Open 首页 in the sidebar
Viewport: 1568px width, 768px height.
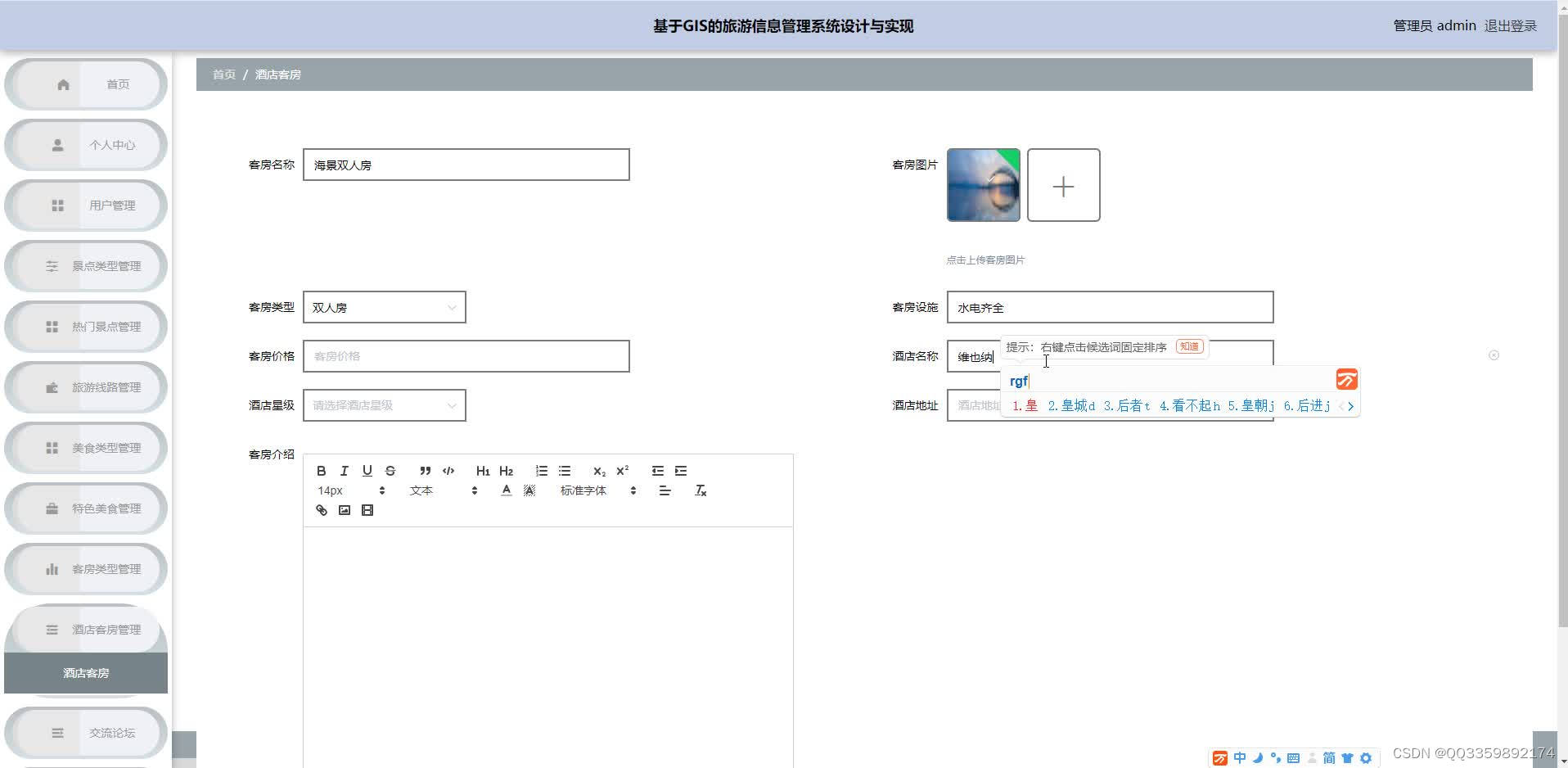pos(86,84)
